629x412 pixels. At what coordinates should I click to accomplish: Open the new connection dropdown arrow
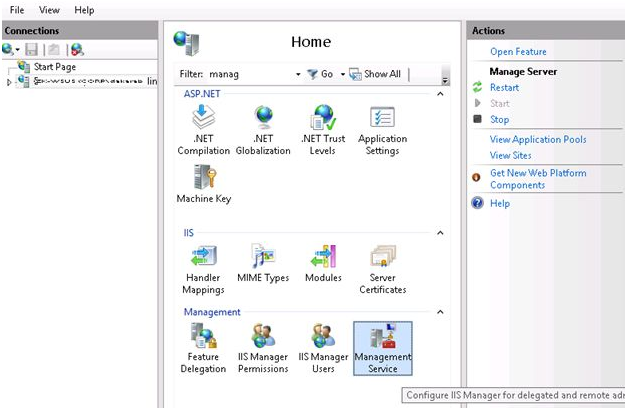tap(17, 50)
